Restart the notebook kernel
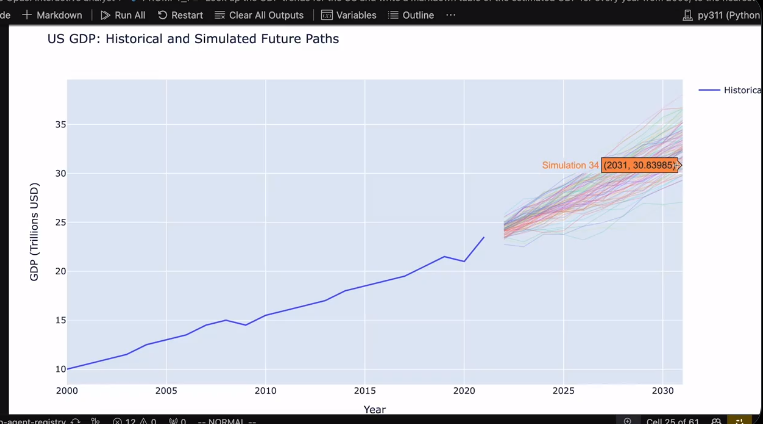This screenshot has height=424, width=763. coord(181,15)
